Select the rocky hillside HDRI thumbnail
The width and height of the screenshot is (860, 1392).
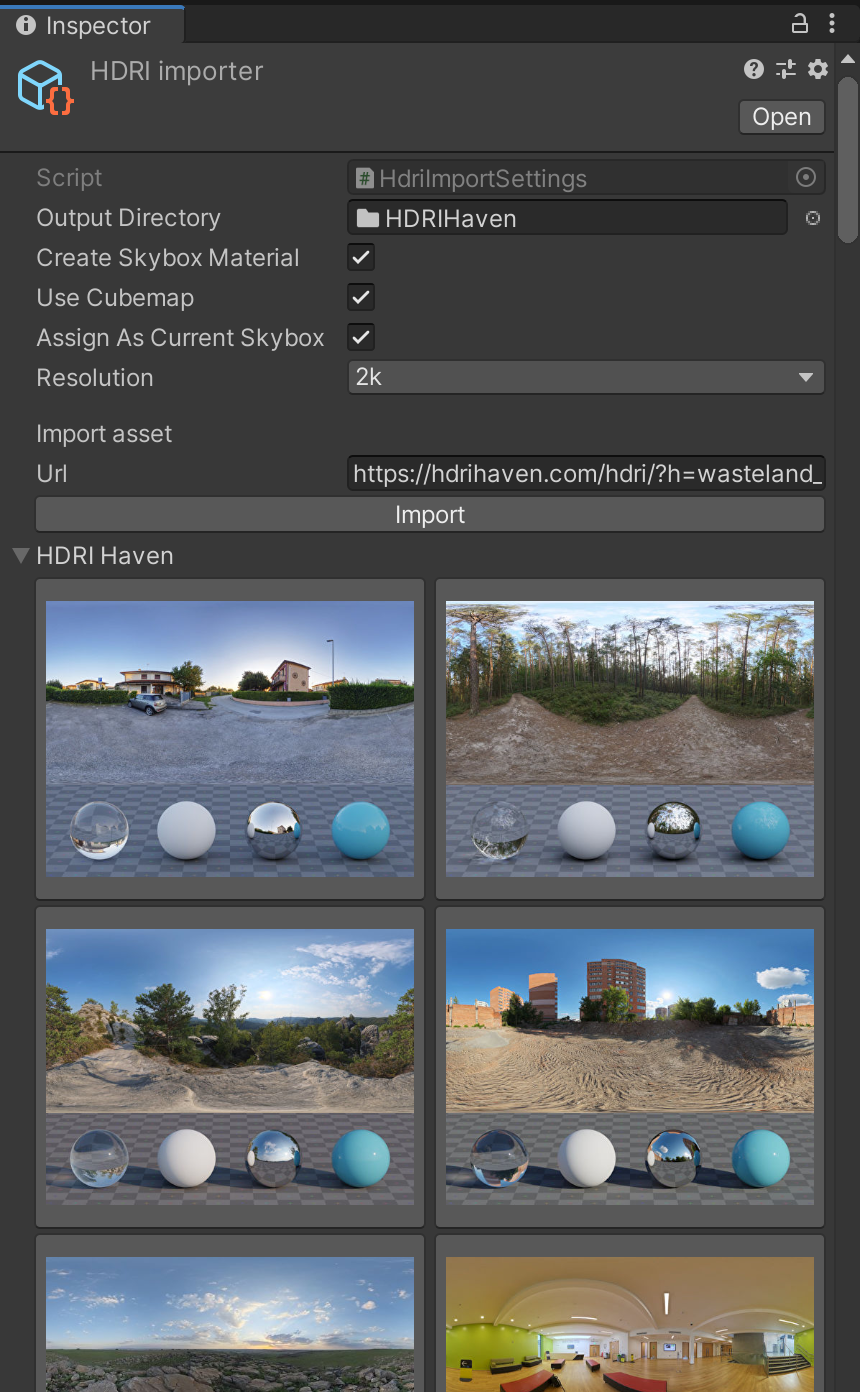230,1067
